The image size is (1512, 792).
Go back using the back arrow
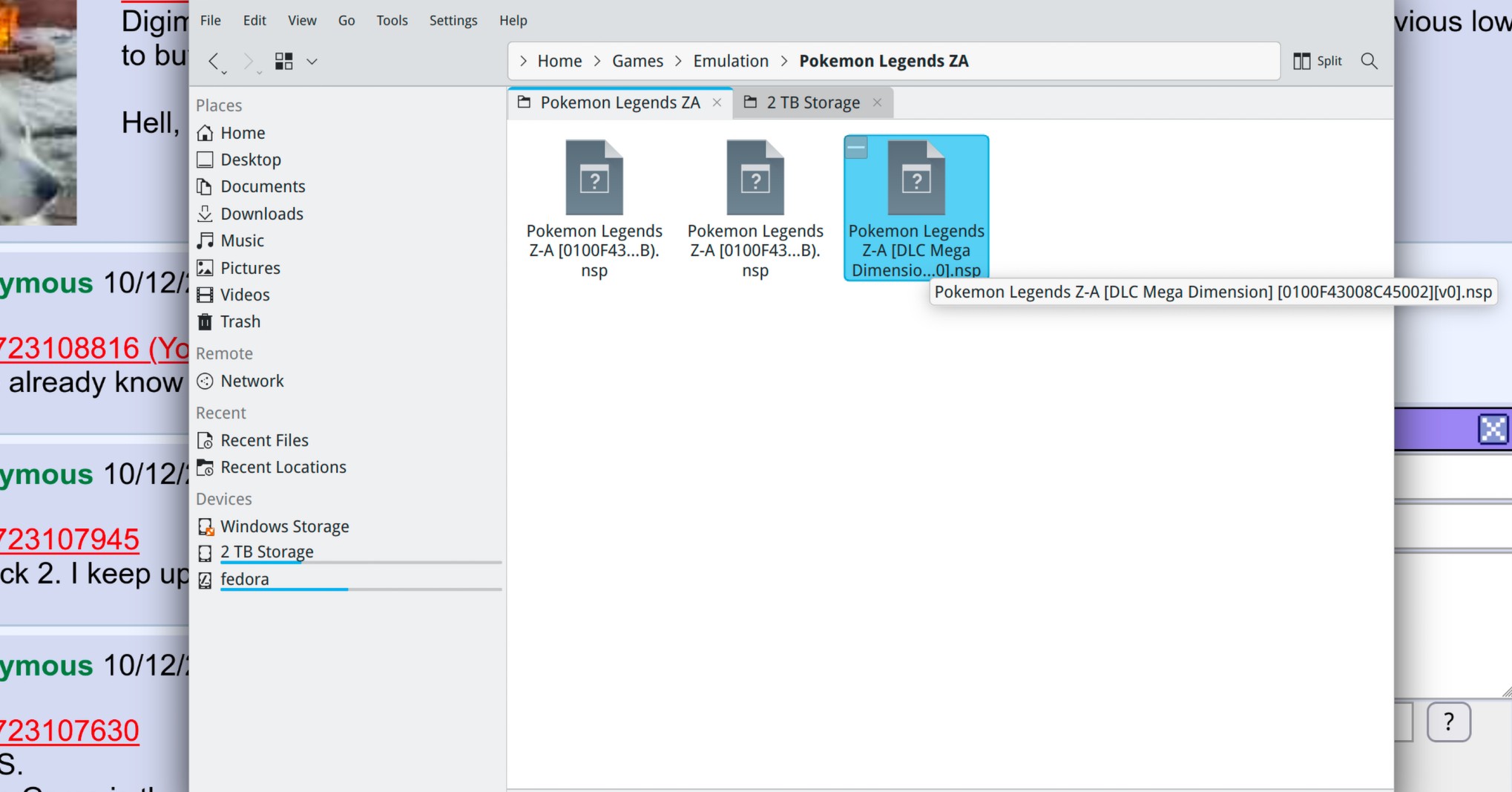pos(214,61)
